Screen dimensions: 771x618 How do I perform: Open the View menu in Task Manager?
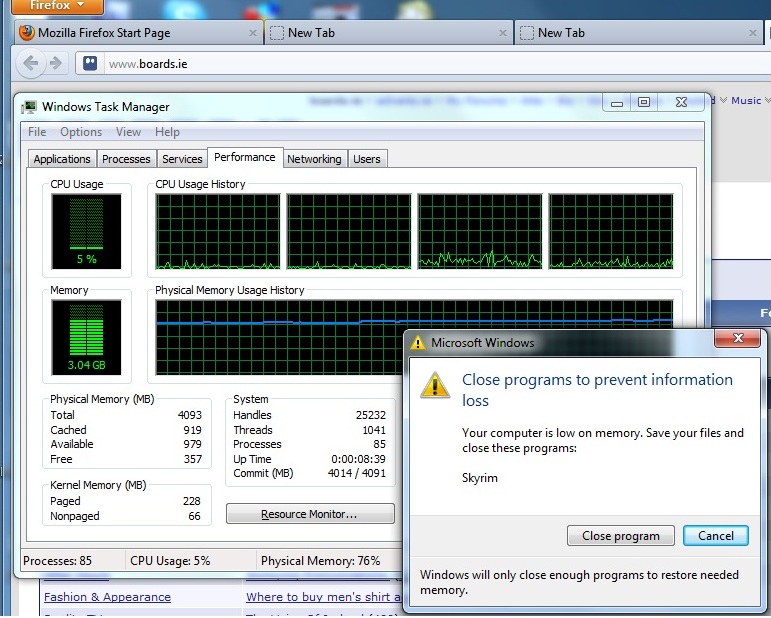pos(128,132)
